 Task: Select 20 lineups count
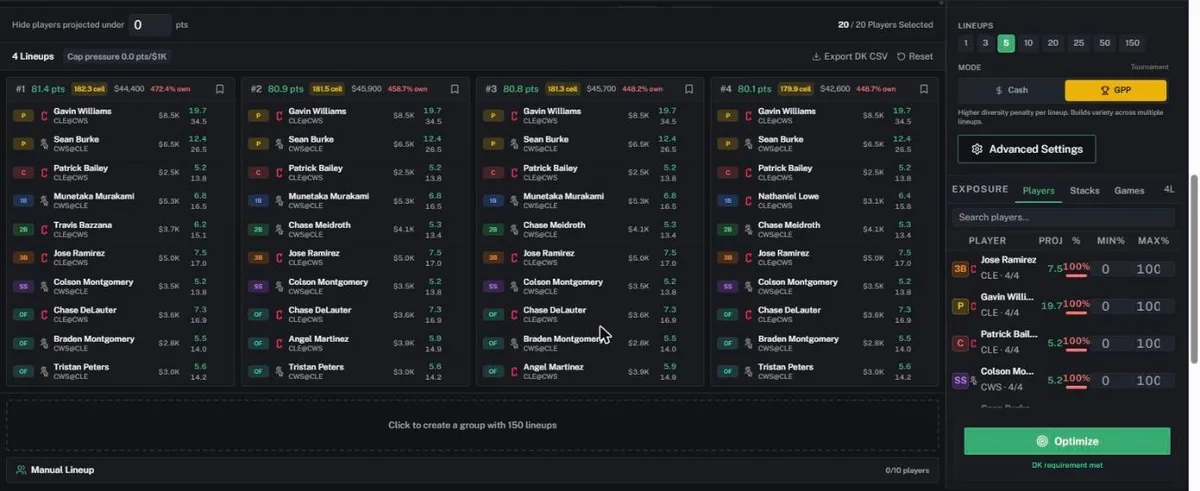(x=1053, y=43)
